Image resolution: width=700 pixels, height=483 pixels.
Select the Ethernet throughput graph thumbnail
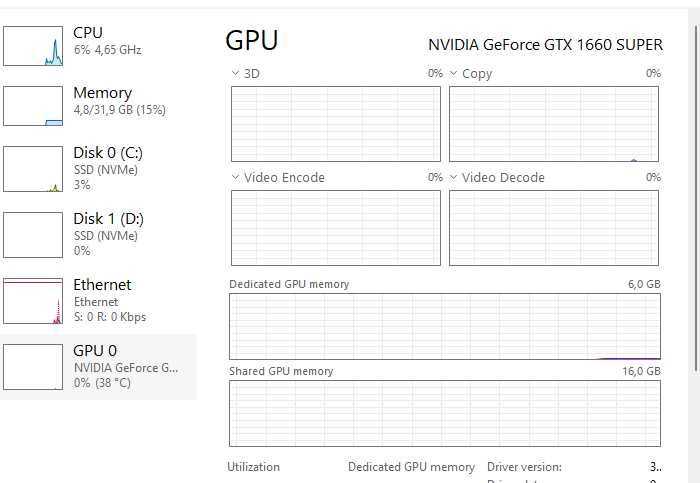click(33, 301)
